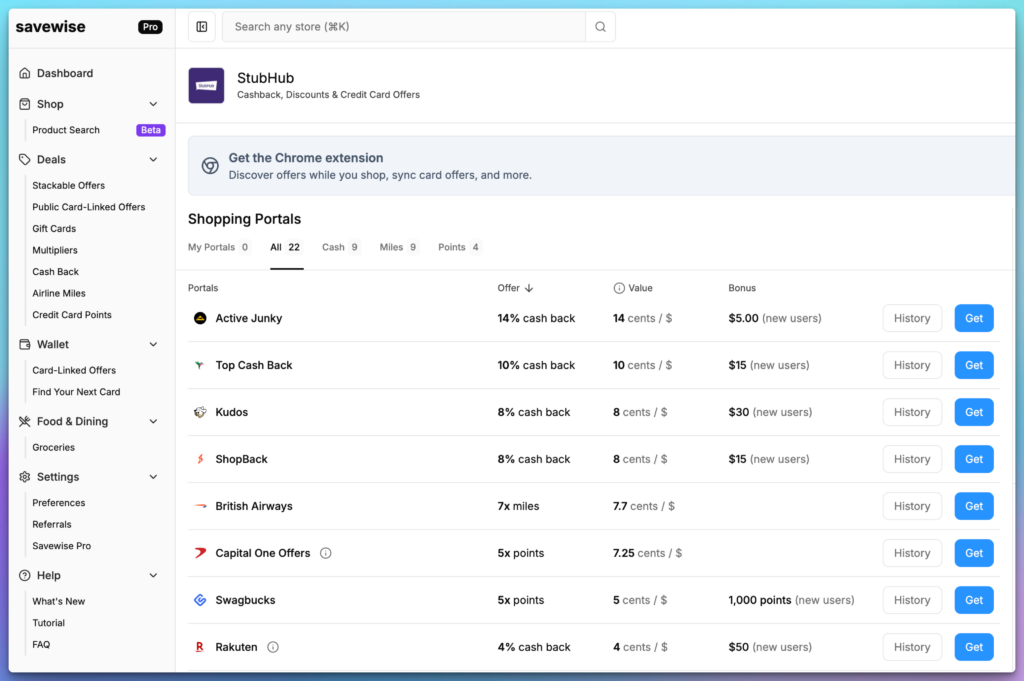Click the Food & Dining utensils icon

[x=25, y=421]
